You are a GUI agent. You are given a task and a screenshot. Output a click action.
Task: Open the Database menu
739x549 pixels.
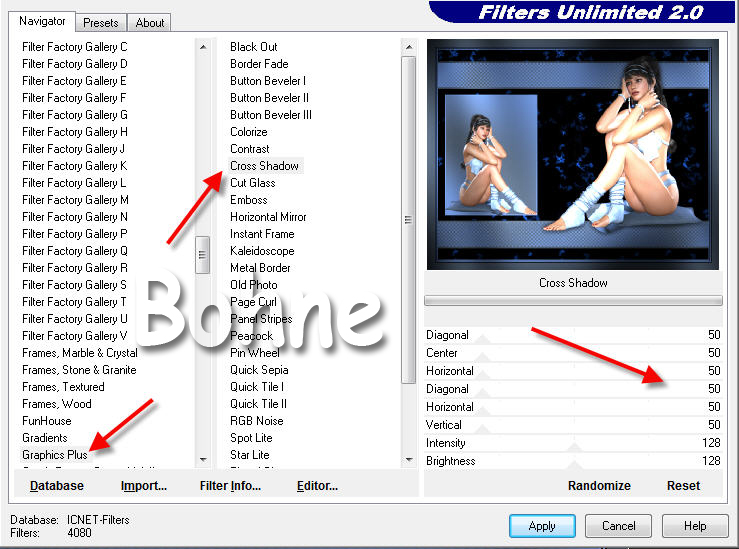coord(57,486)
